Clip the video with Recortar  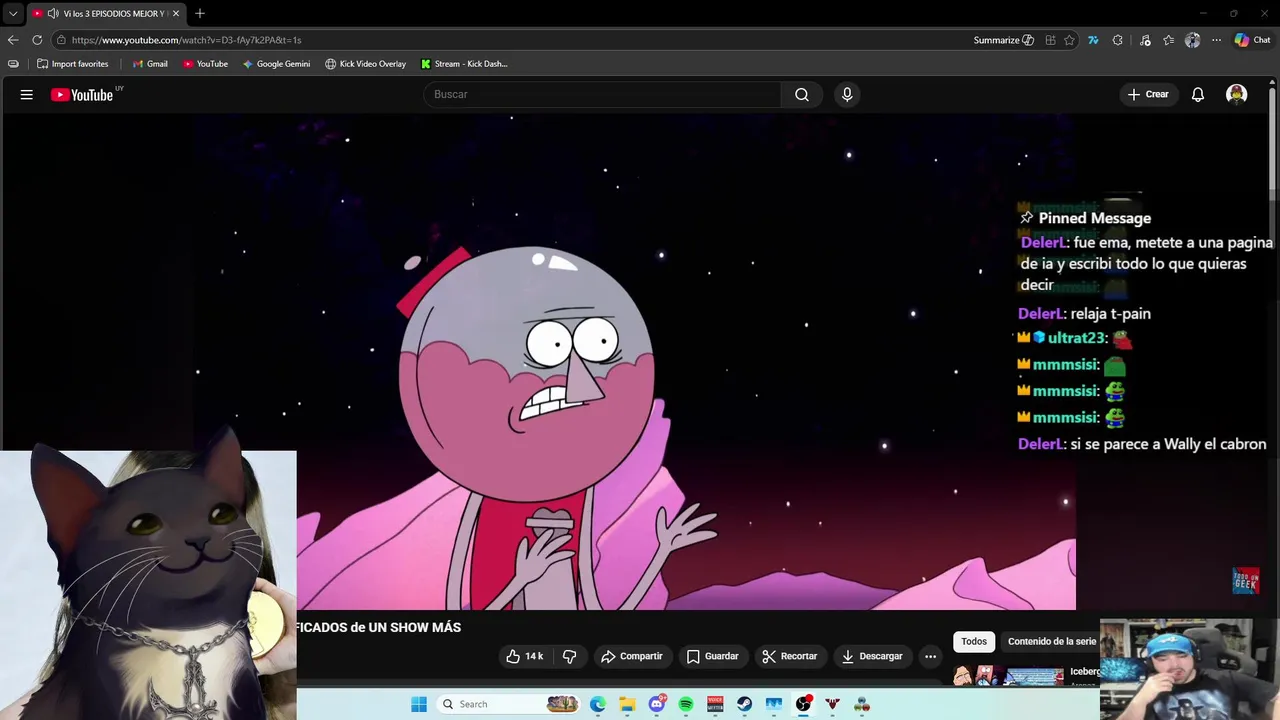coord(789,656)
